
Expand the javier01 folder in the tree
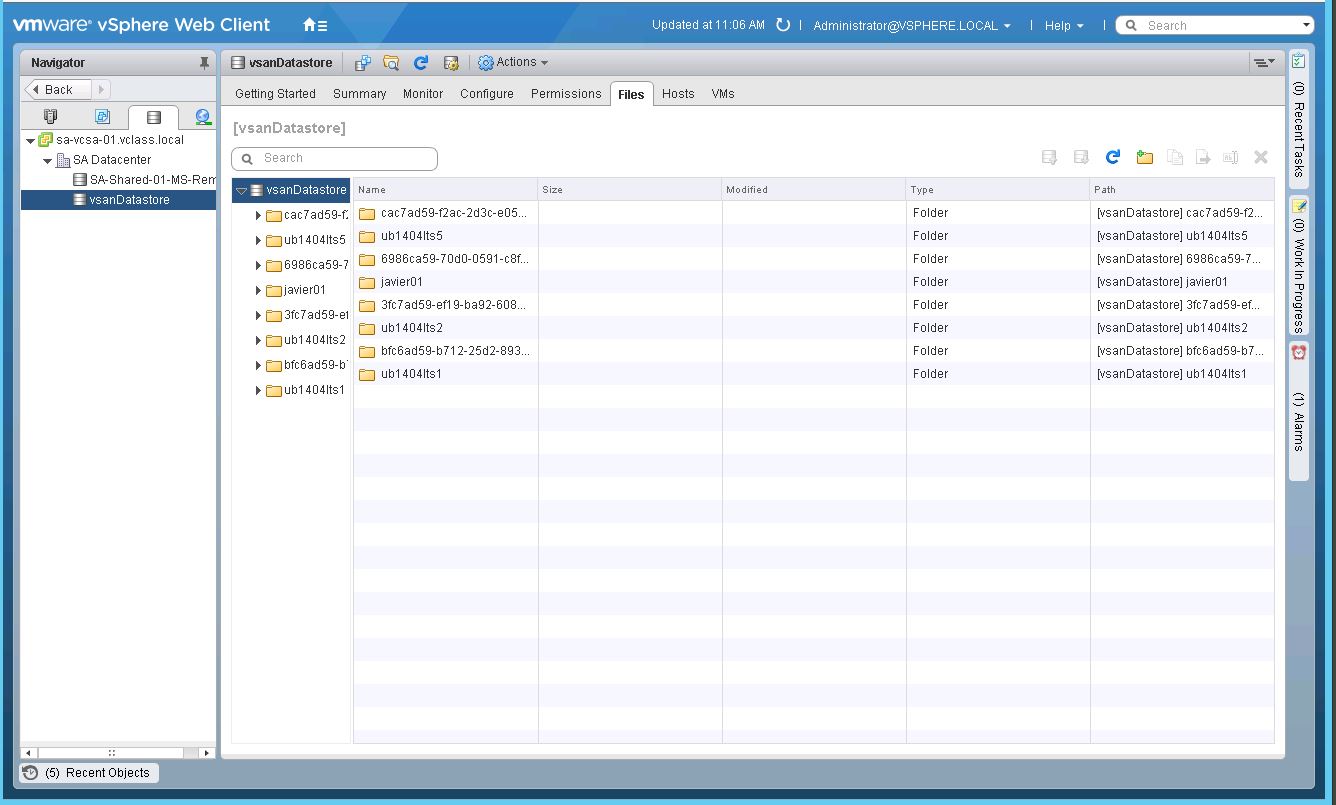(x=258, y=289)
